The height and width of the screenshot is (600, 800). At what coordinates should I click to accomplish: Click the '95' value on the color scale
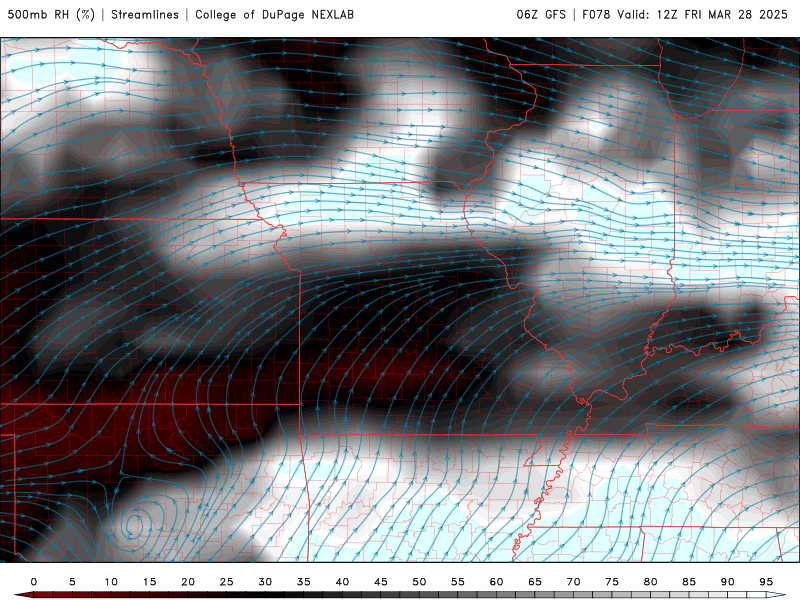[x=766, y=582]
